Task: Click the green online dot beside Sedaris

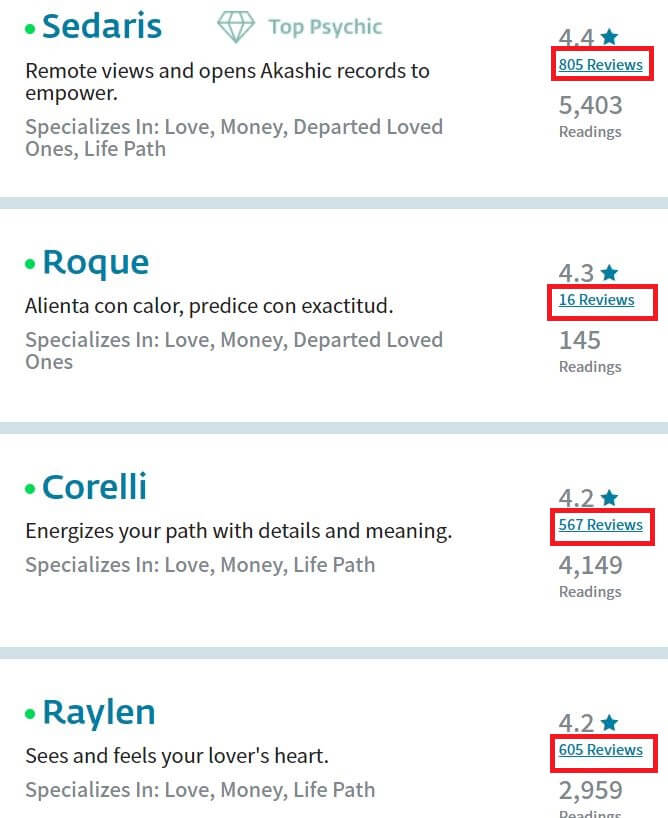Action: [x=30, y=29]
